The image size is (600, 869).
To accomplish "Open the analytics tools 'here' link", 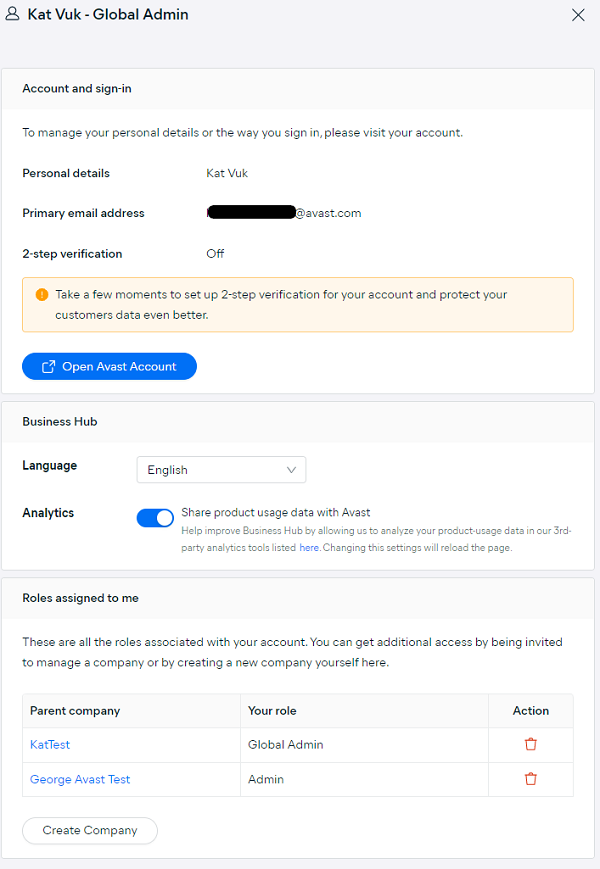I will coord(309,548).
